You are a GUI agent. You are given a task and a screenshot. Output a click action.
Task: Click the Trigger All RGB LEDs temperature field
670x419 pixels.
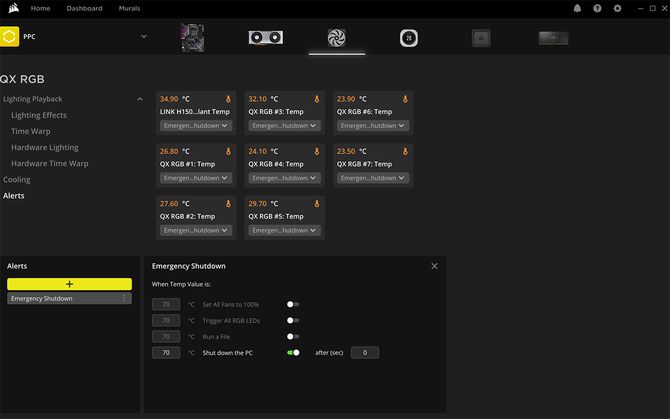pos(166,320)
